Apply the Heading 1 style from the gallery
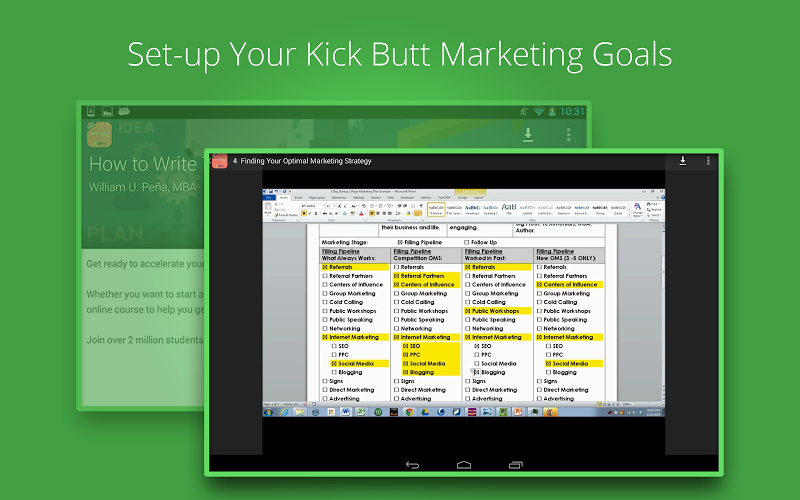This screenshot has height=500, width=800. [472, 209]
